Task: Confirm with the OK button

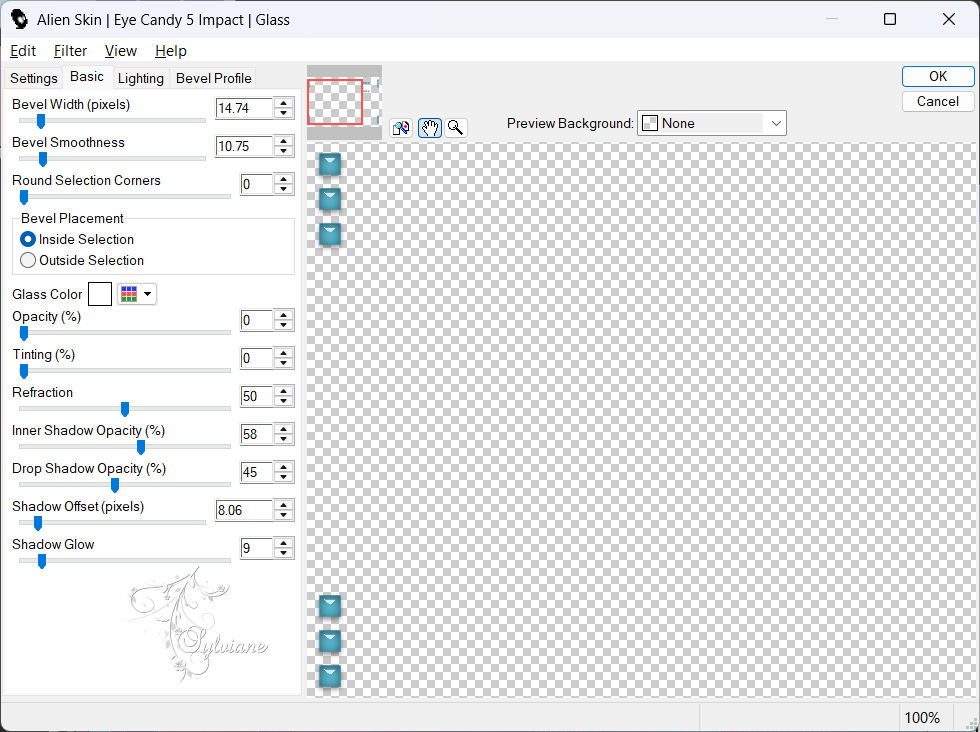Action: 938,76
